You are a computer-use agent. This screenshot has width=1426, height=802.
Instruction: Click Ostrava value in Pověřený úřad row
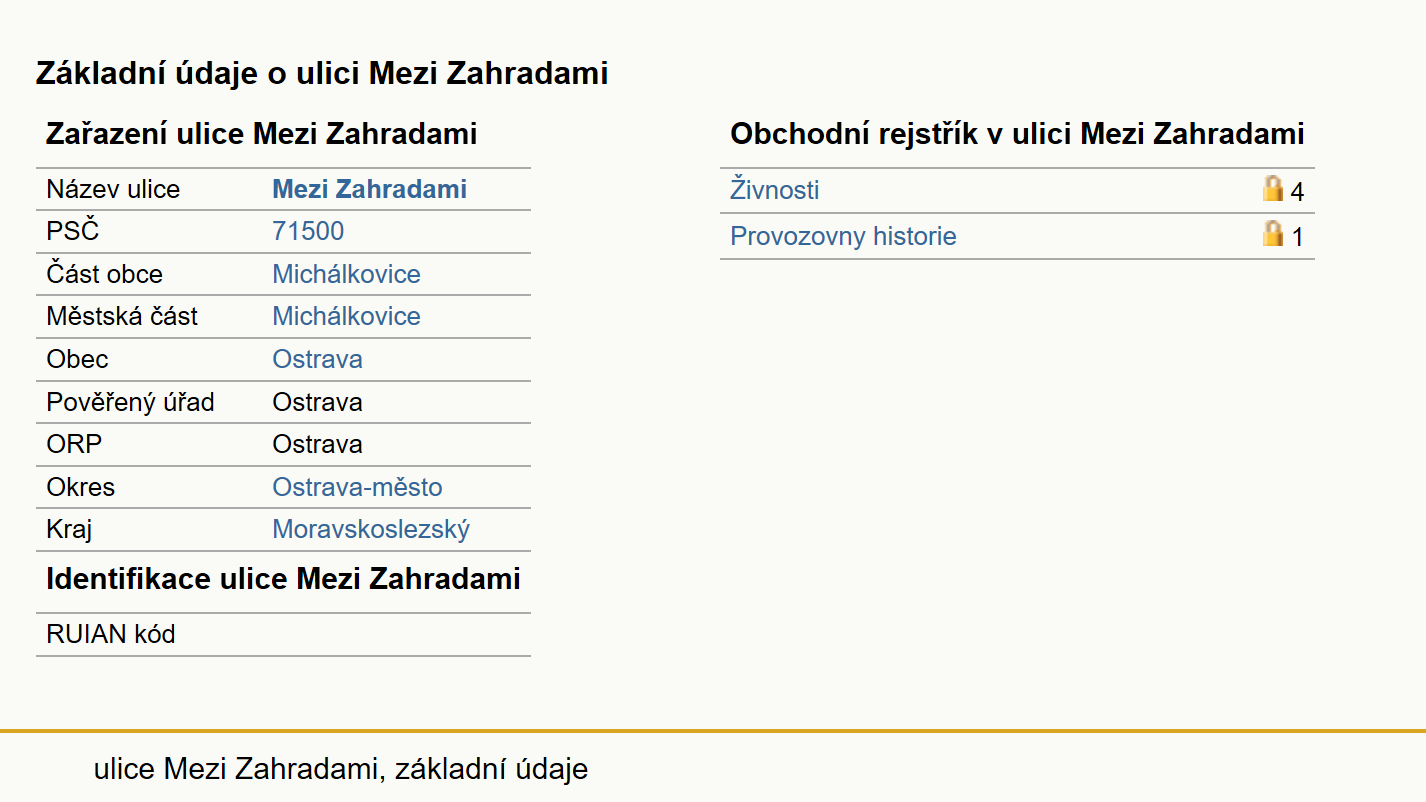(317, 402)
